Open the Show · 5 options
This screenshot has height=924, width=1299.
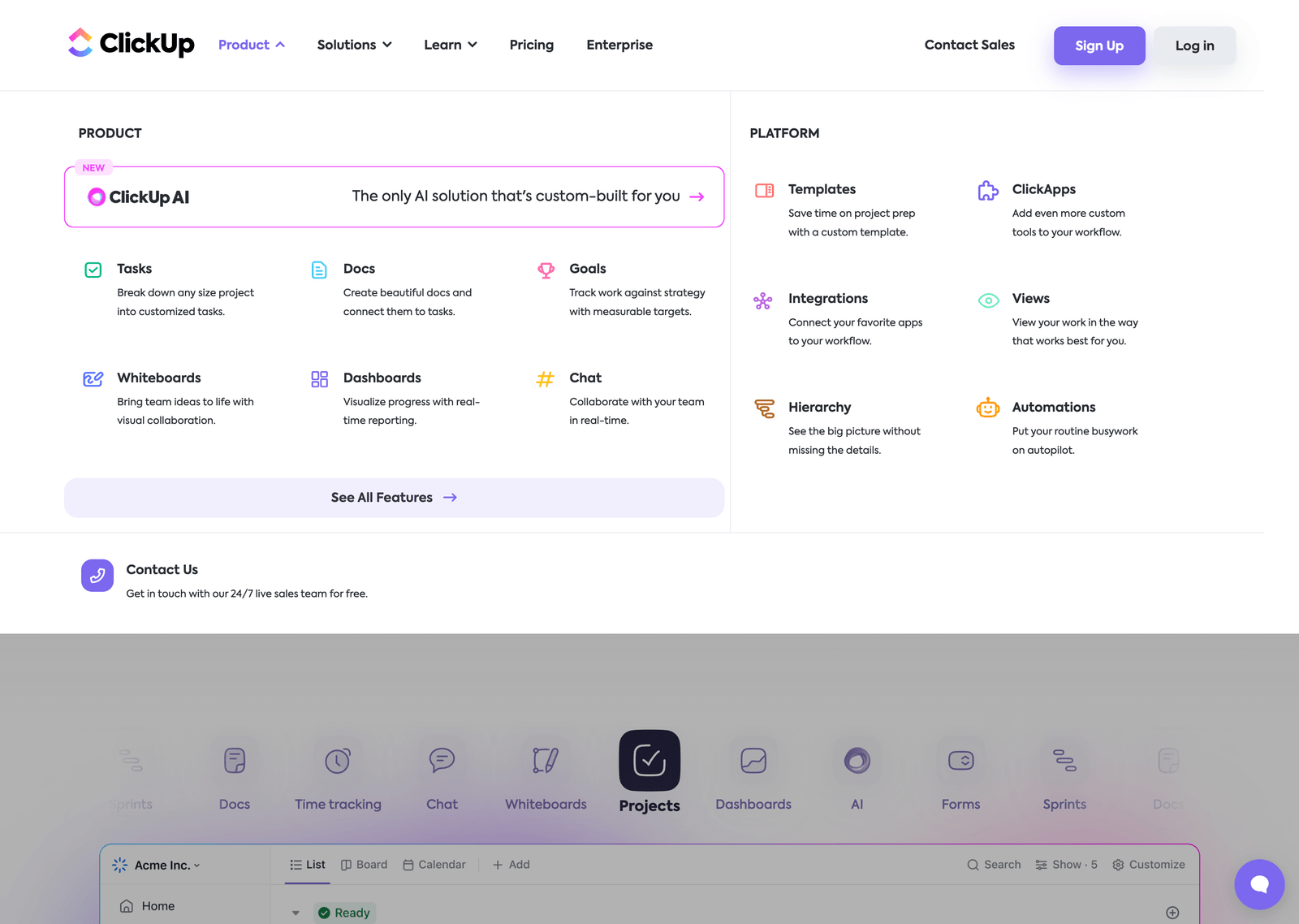1067,865
